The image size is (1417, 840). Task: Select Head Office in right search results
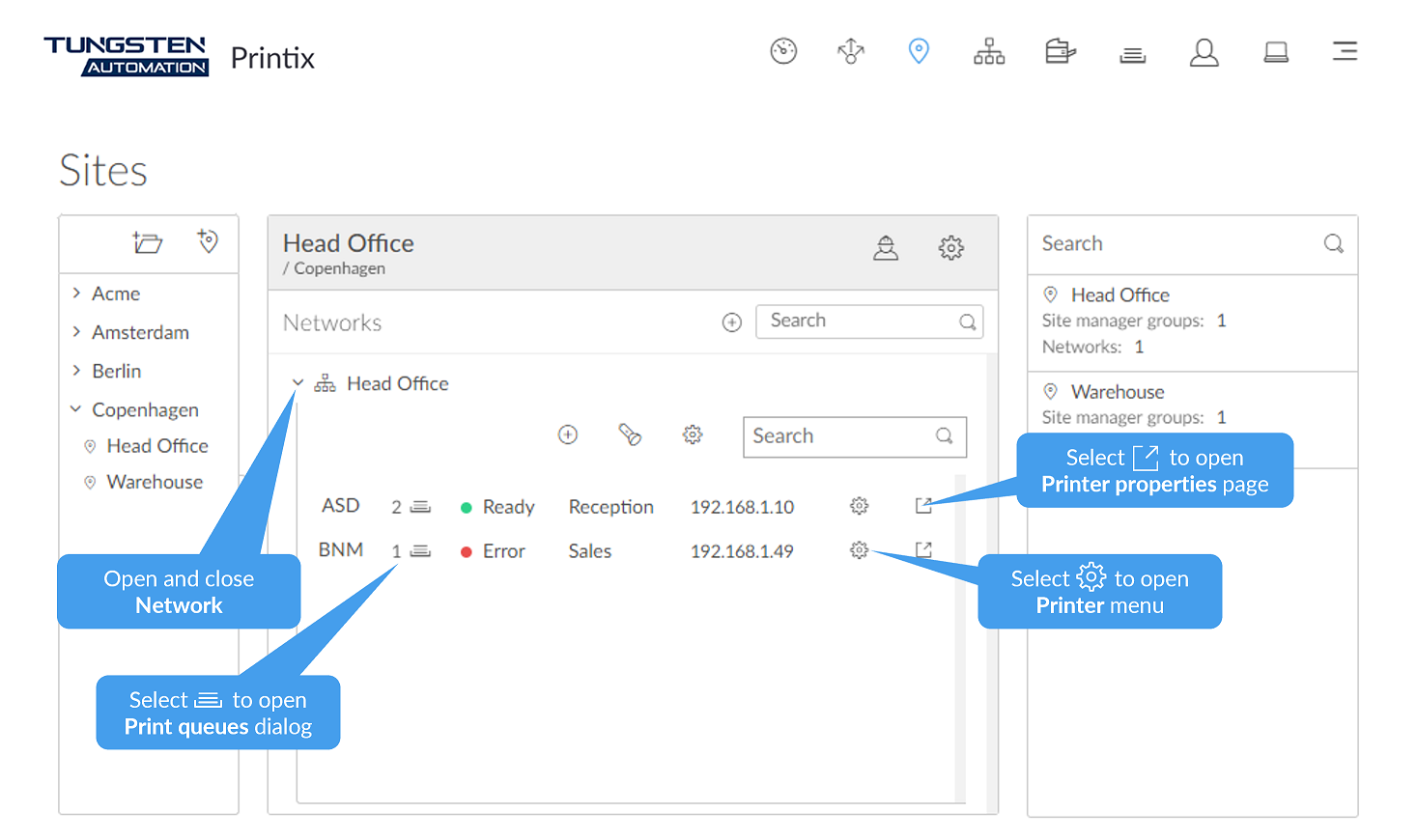pyautogui.click(x=1119, y=295)
